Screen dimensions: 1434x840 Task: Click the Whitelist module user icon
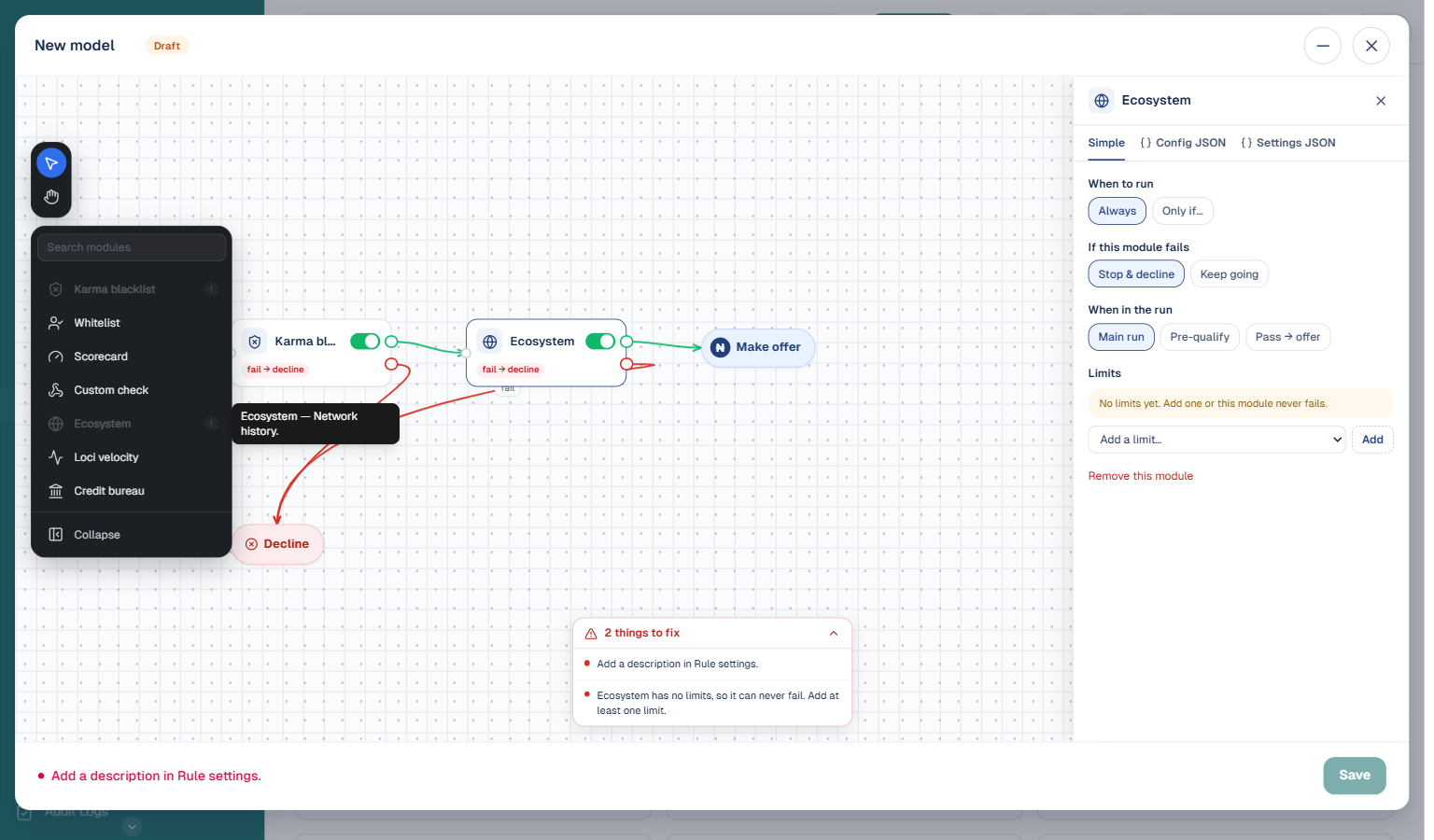coord(56,323)
